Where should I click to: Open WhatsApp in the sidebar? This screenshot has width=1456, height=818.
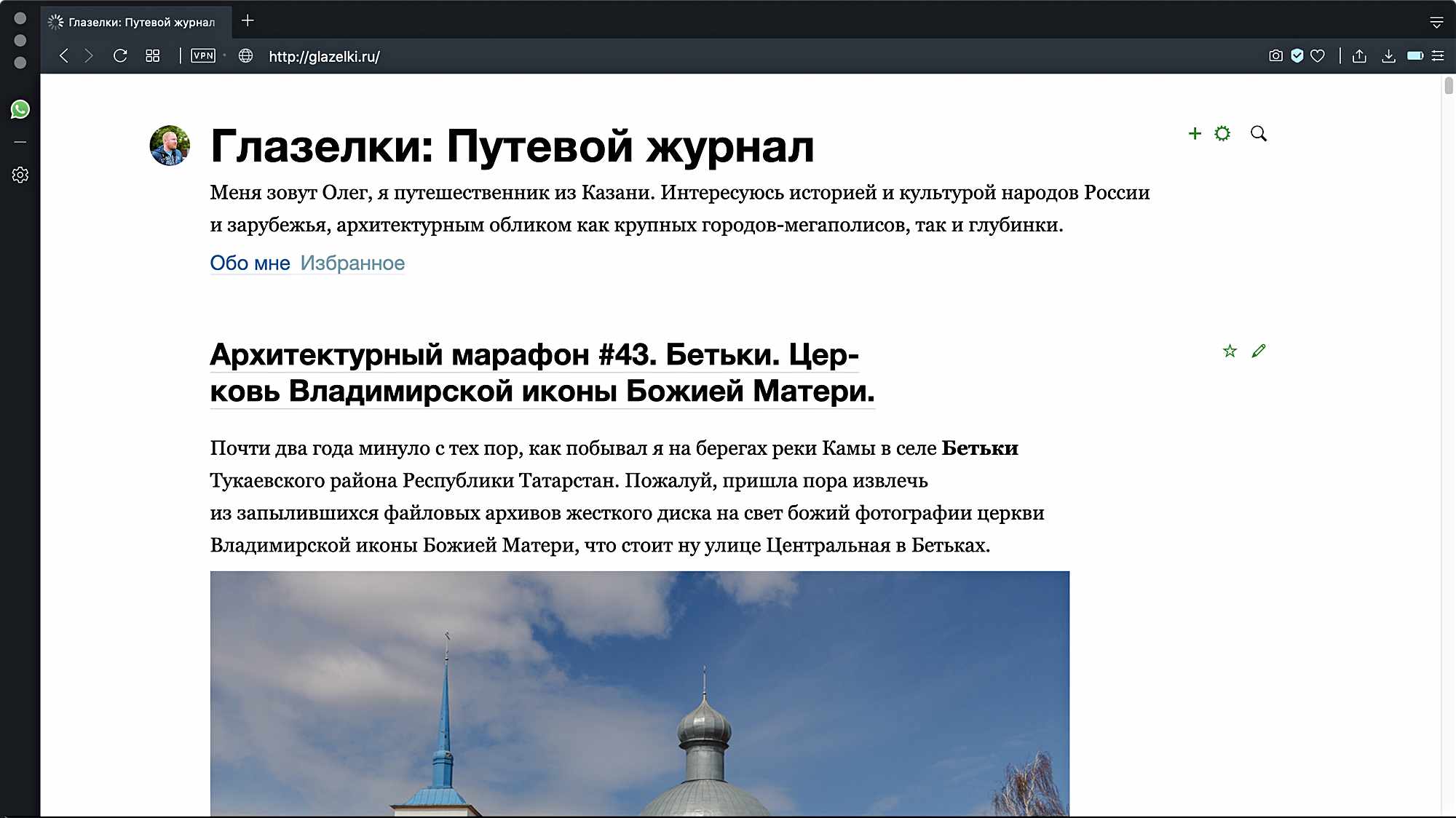pyautogui.click(x=20, y=109)
